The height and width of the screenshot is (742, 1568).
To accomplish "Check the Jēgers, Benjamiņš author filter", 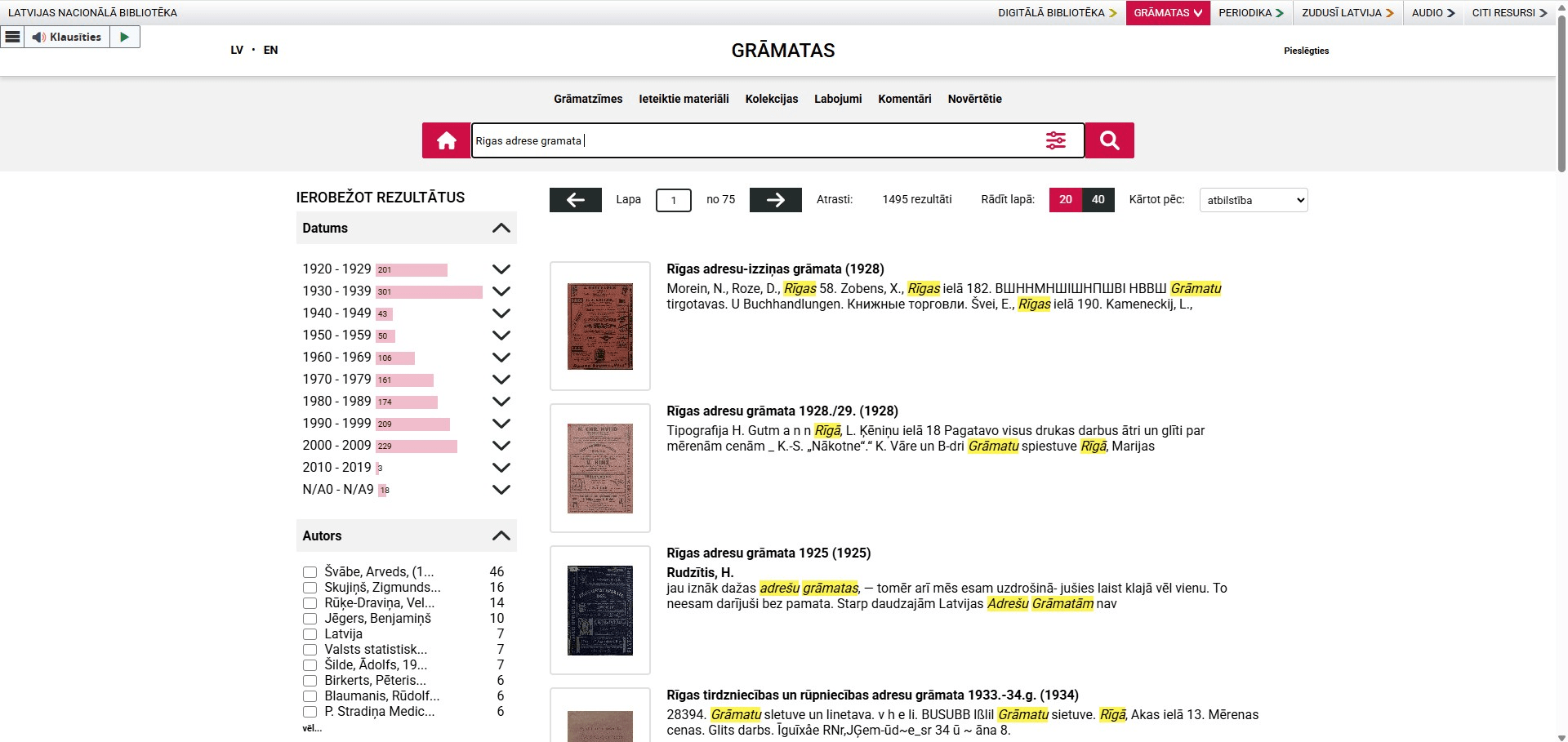I will click(x=310, y=619).
